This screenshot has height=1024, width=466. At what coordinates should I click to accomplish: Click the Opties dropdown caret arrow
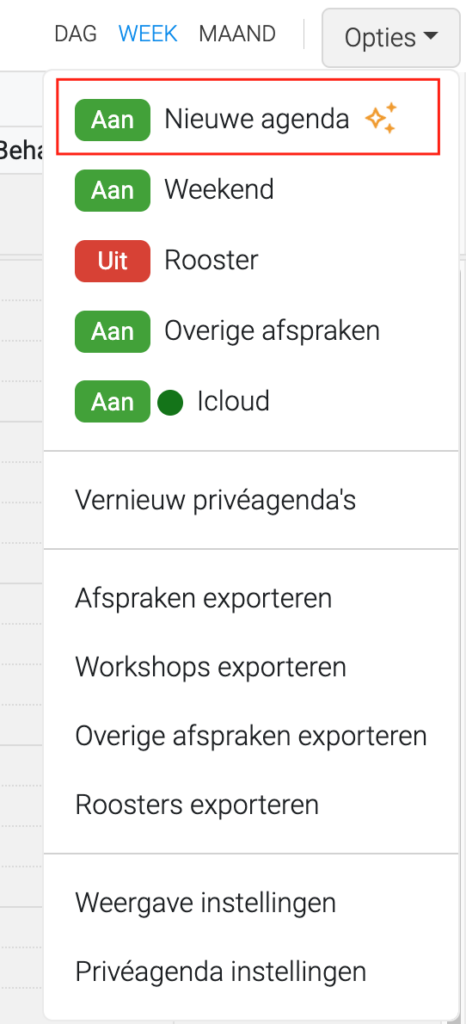(x=430, y=37)
